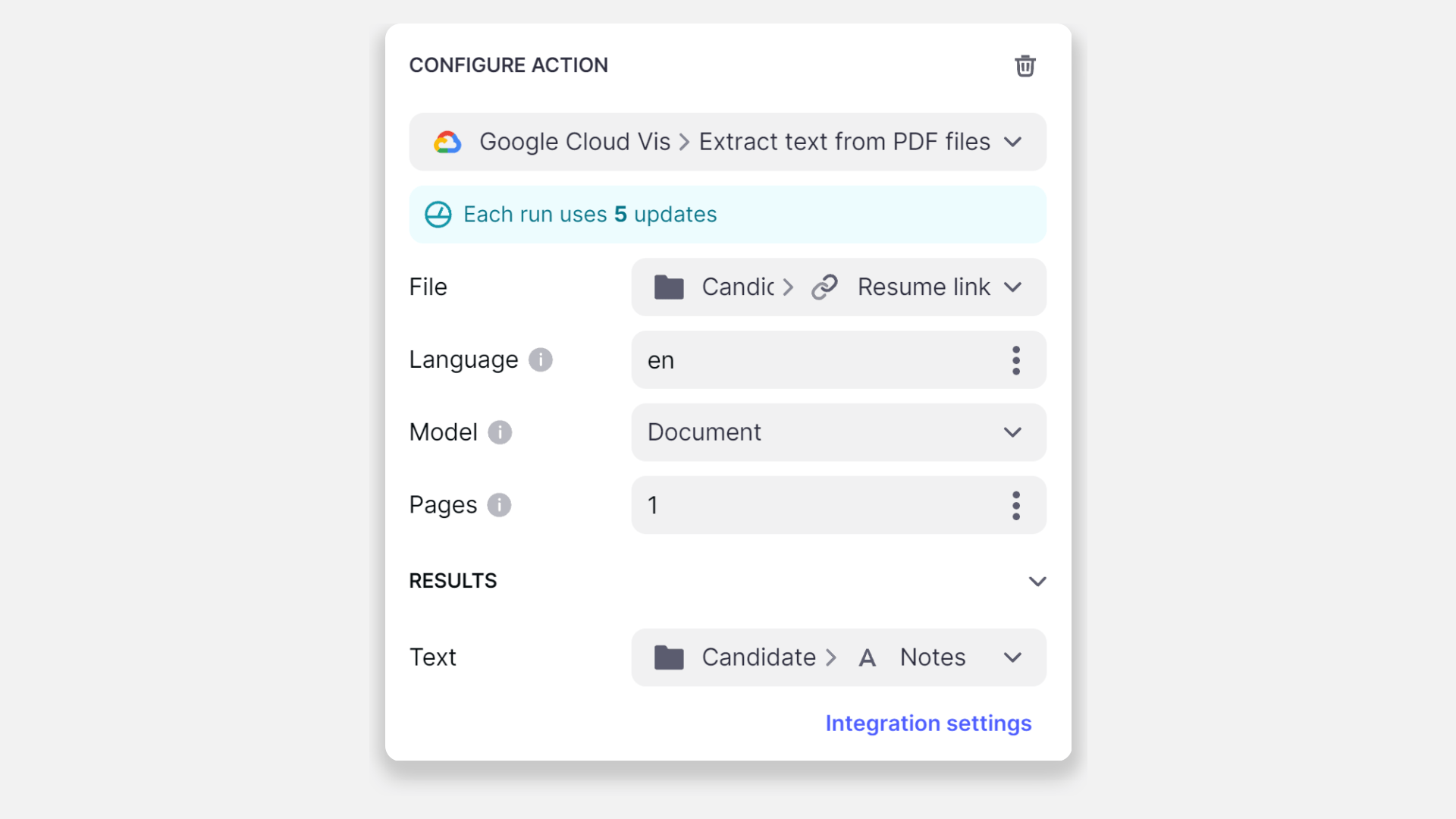
Task: Open the Language field three-dot menu
Action: [1015, 360]
